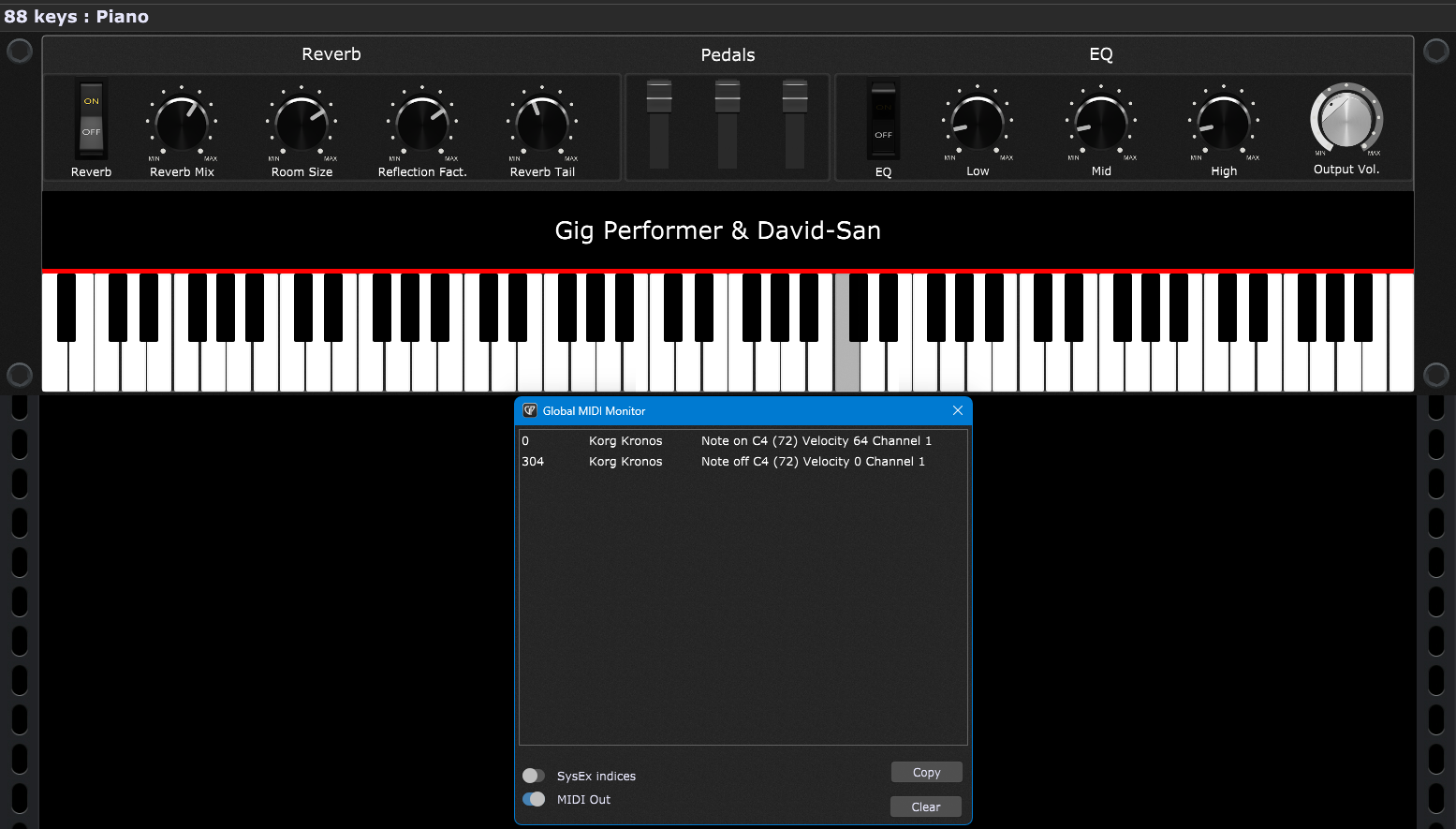Click the EQ section heading

coord(1101,54)
